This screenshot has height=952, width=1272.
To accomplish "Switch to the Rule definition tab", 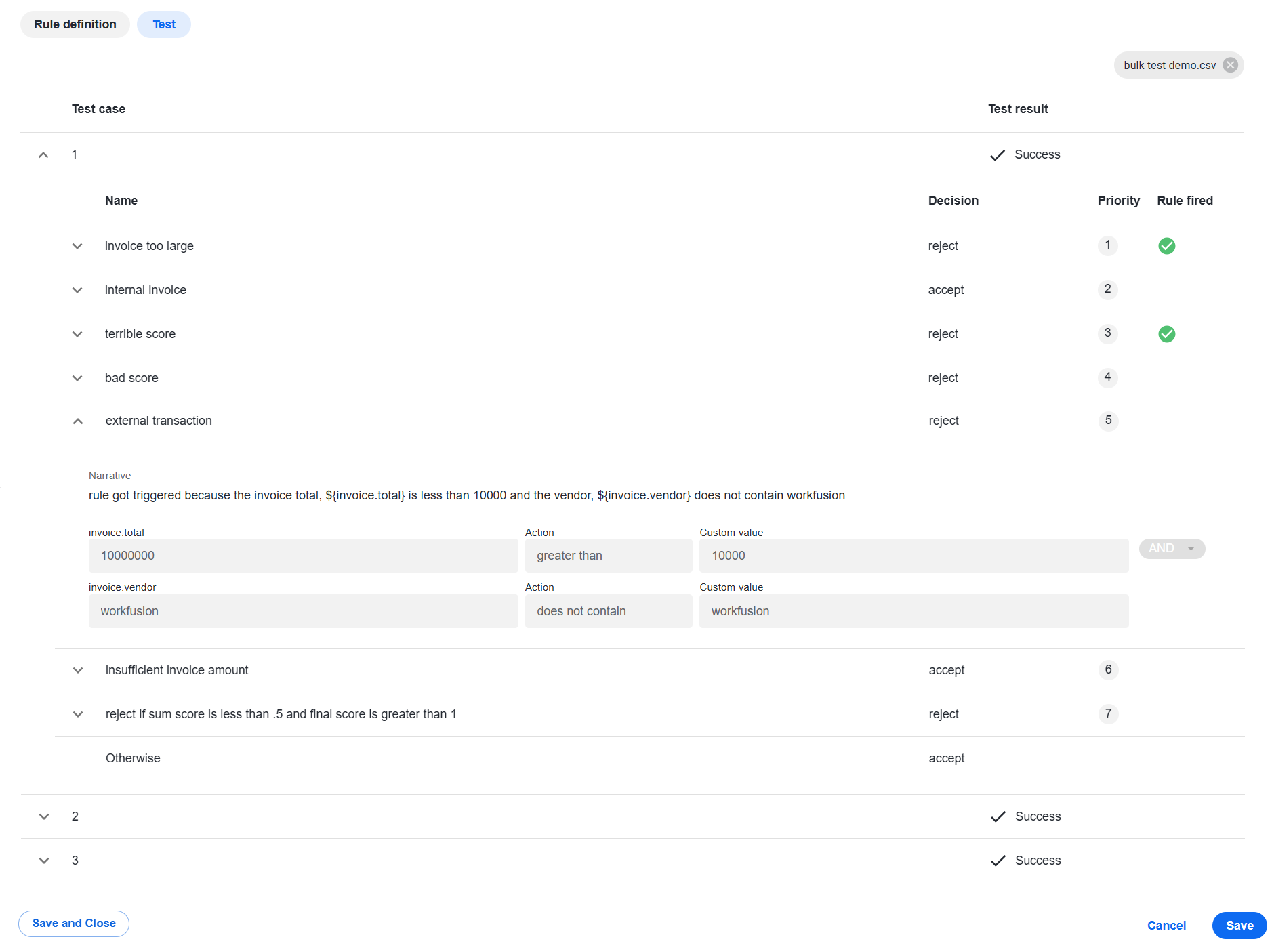I will tap(75, 24).
